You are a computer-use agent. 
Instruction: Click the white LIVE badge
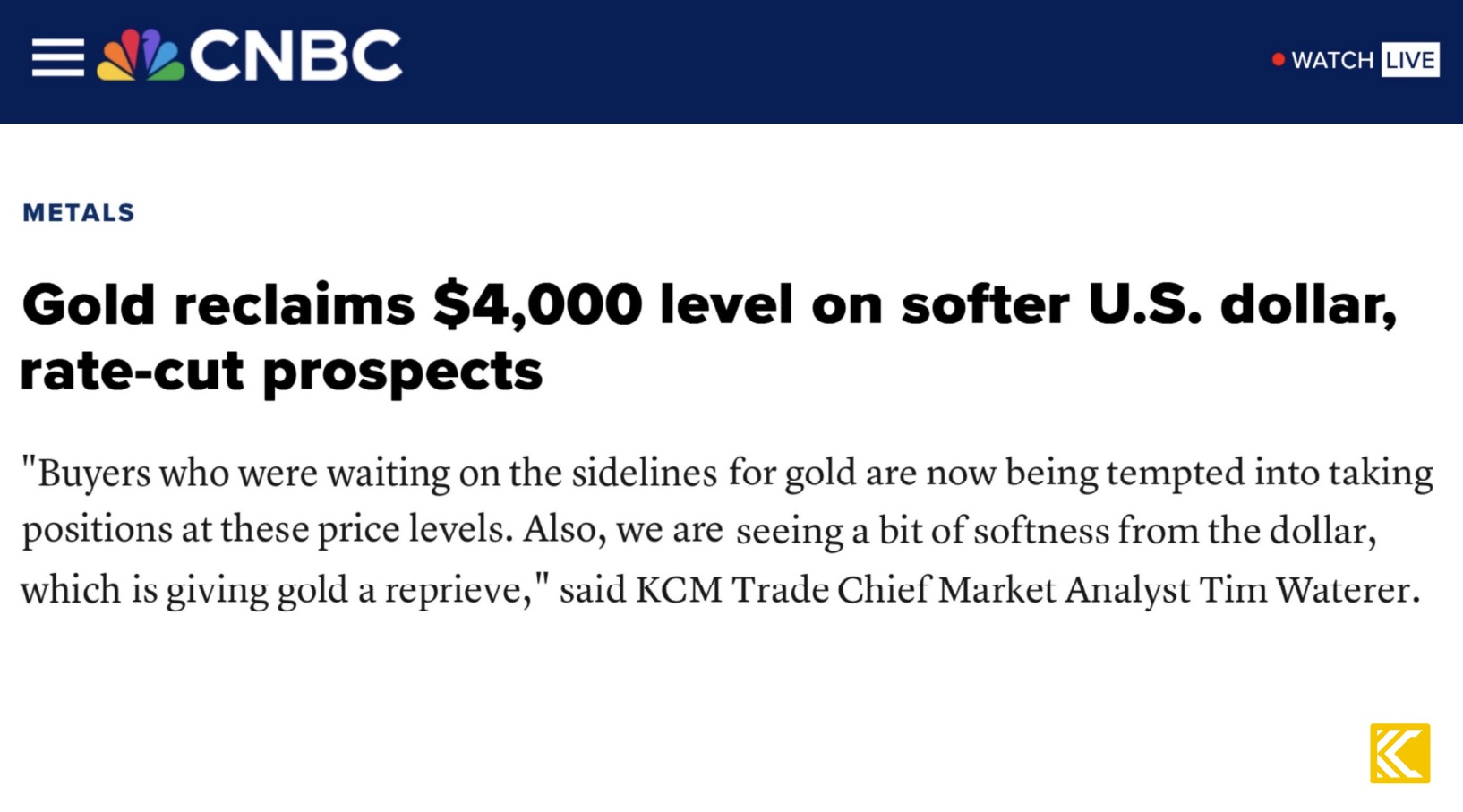click(x=1409, y=60)
